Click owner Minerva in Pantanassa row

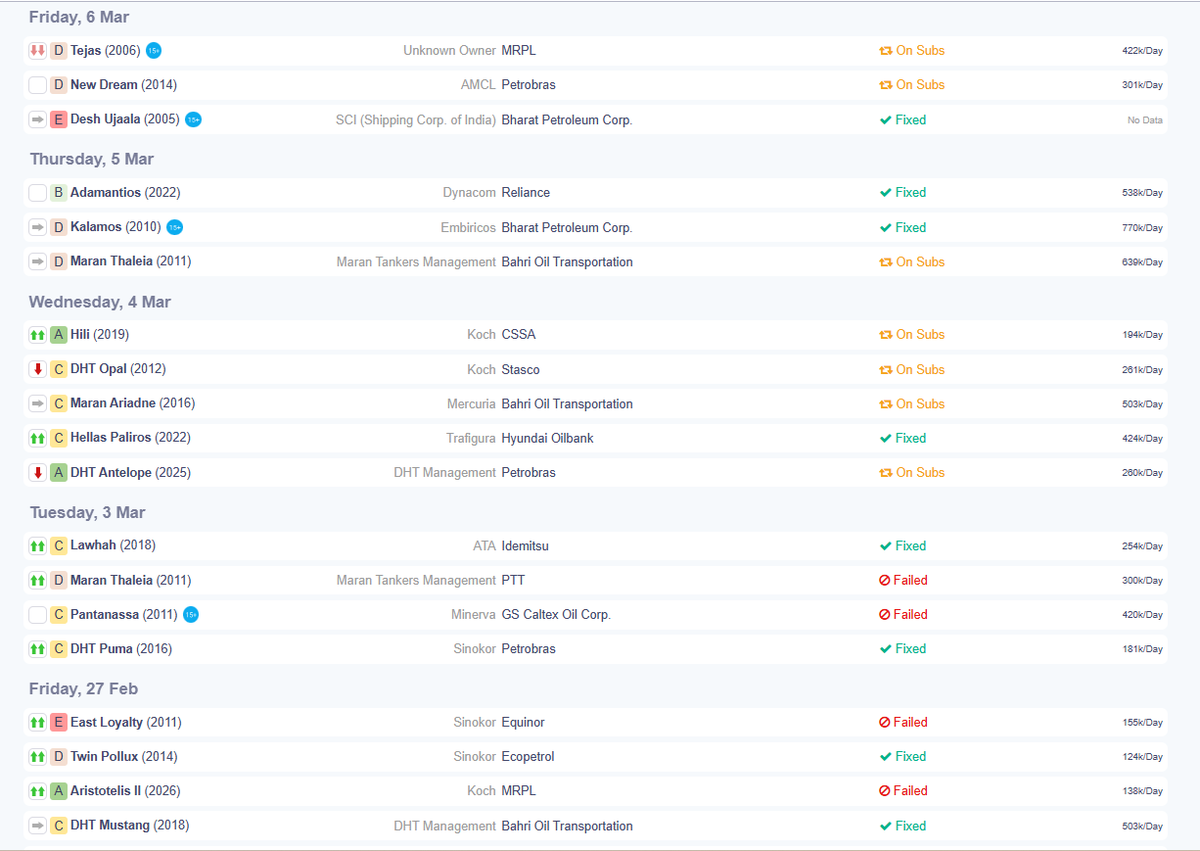pos(474,615)
